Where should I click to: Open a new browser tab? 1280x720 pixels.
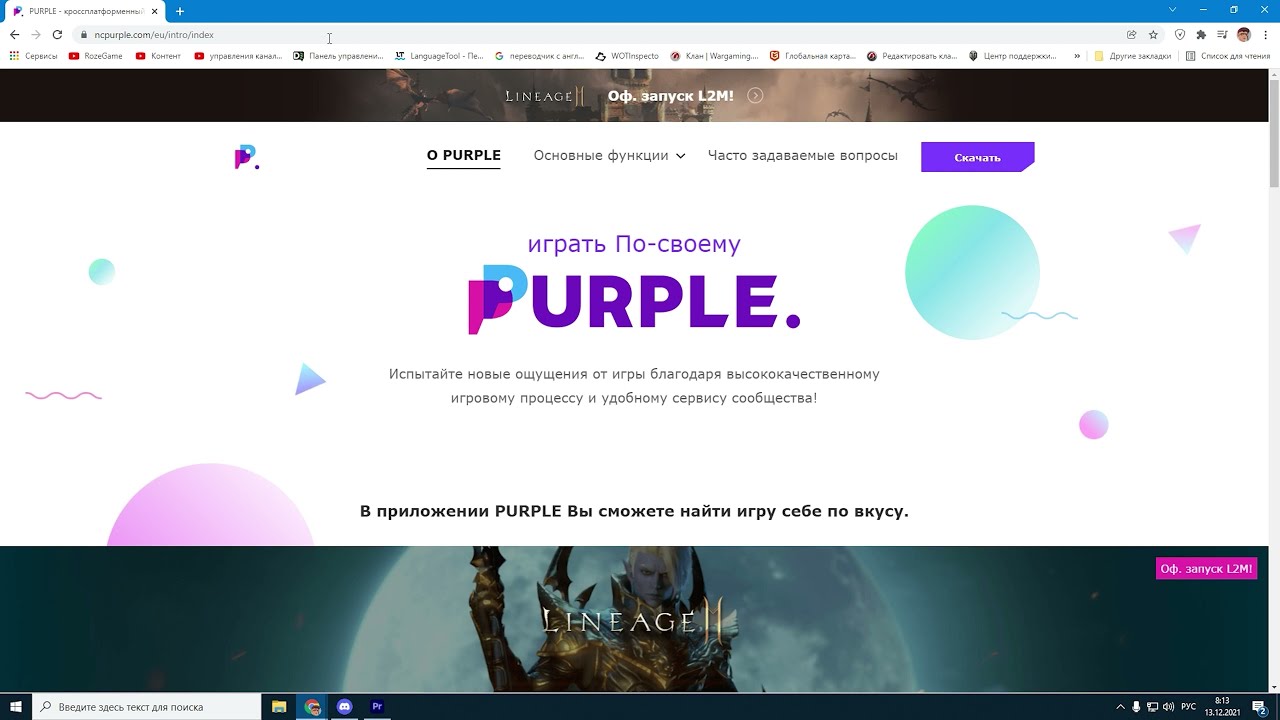(x=180, y=11)
